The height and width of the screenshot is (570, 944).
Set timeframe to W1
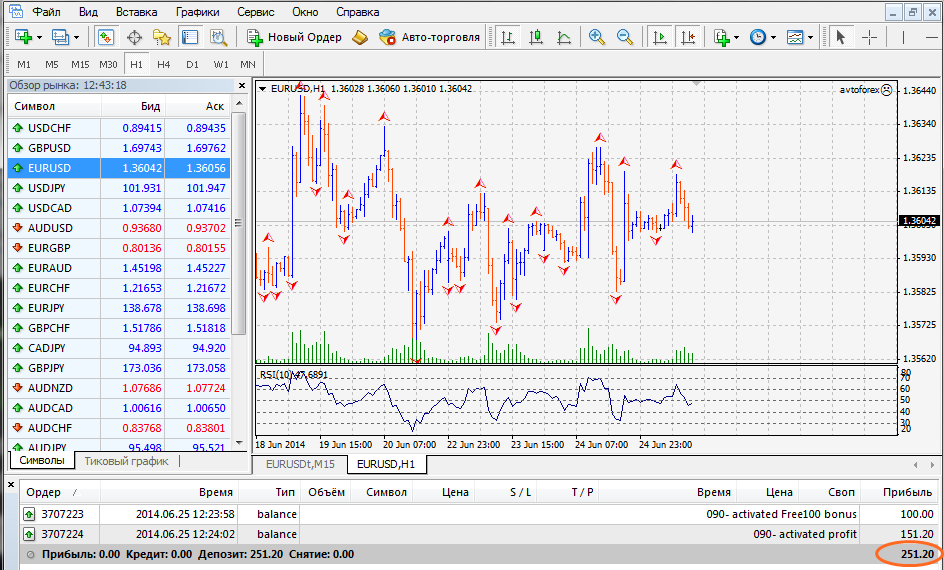[221, 64]
